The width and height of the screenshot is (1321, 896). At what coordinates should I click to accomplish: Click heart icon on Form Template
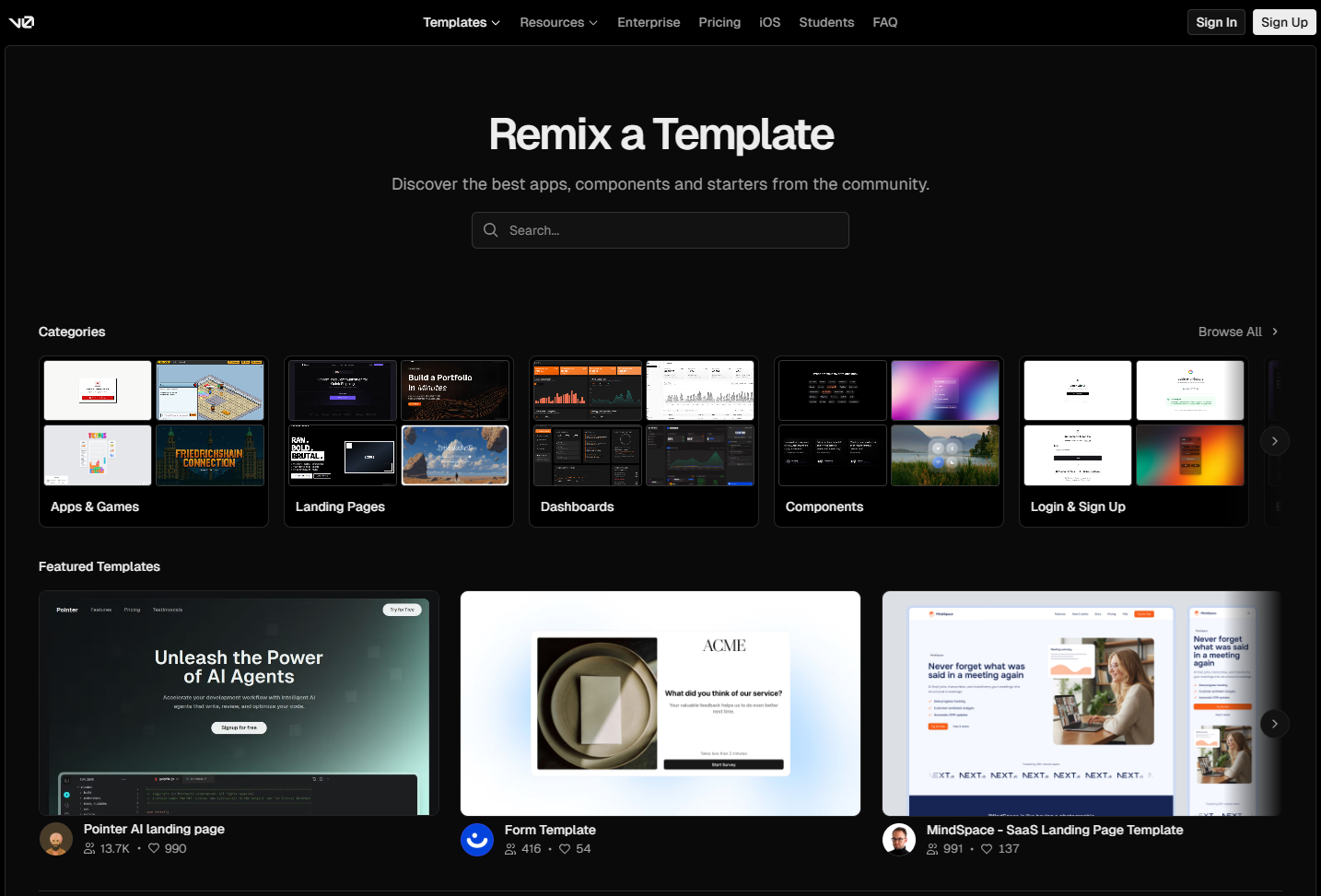point(565,849)
